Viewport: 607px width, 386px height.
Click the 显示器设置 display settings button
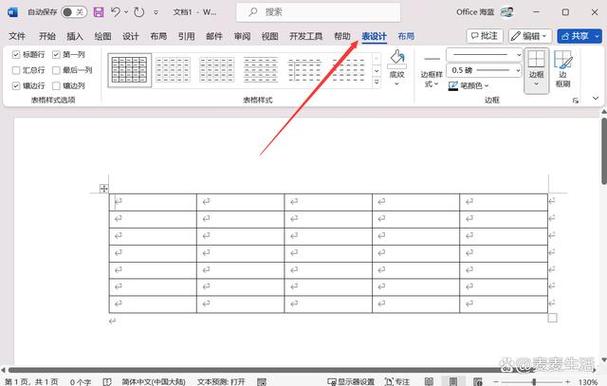[x=351, y=382]
